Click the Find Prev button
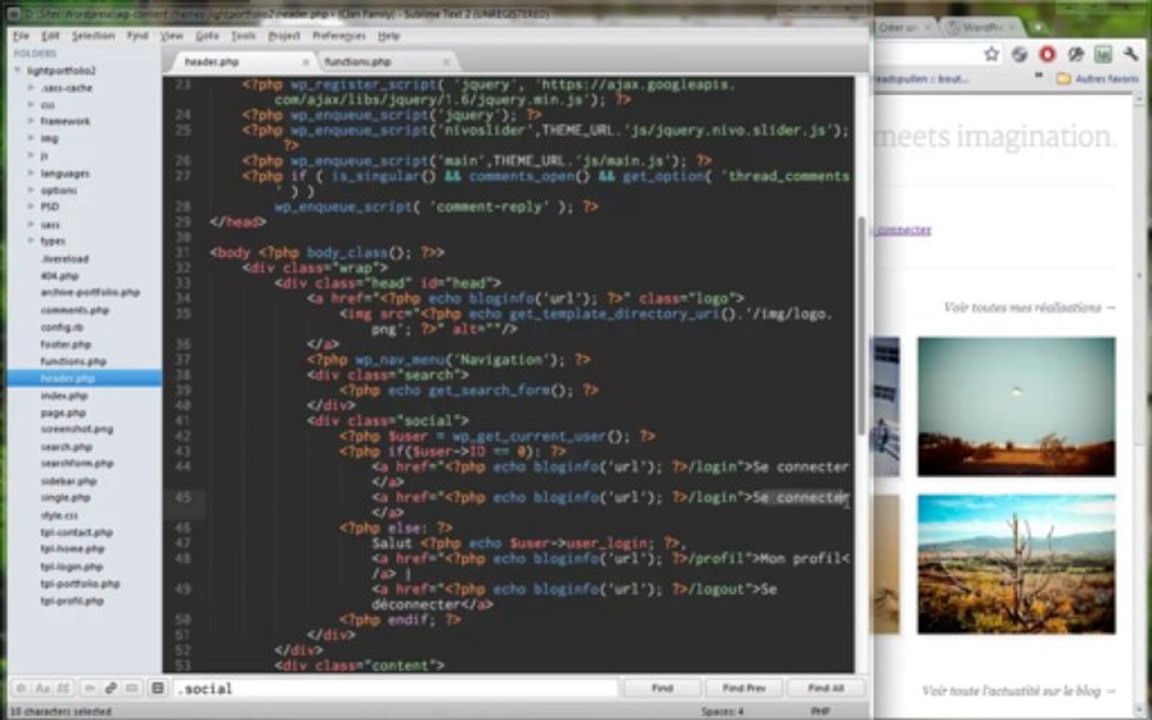 coord(744,688)
